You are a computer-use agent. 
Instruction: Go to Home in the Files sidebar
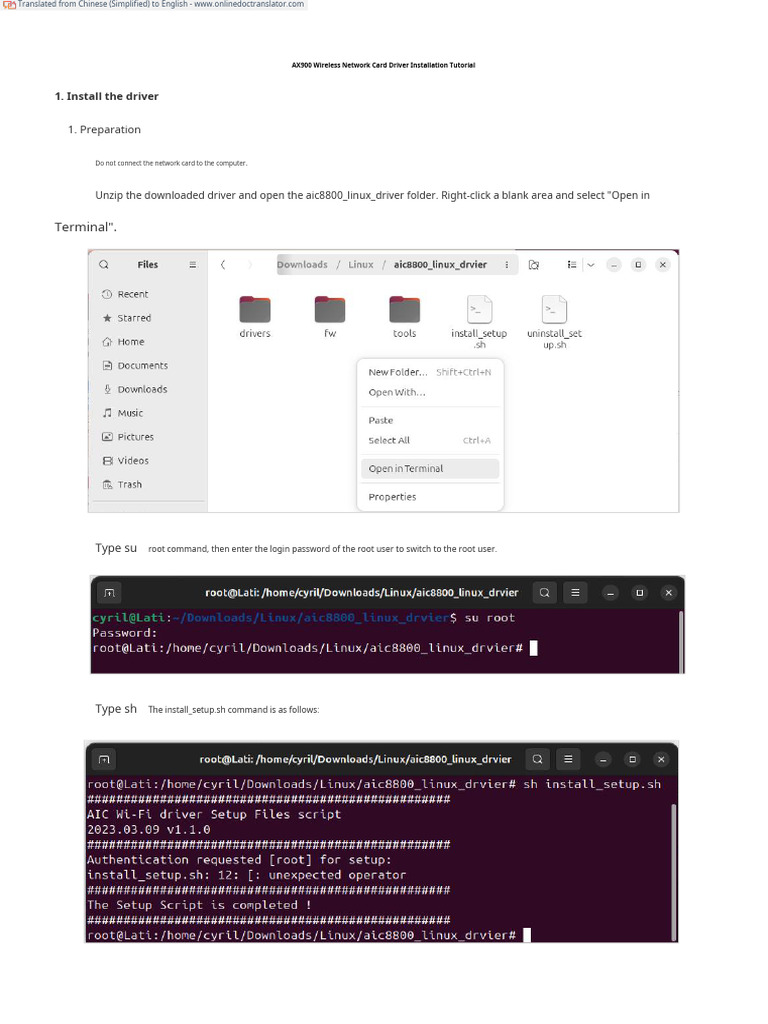coord(123,342)
